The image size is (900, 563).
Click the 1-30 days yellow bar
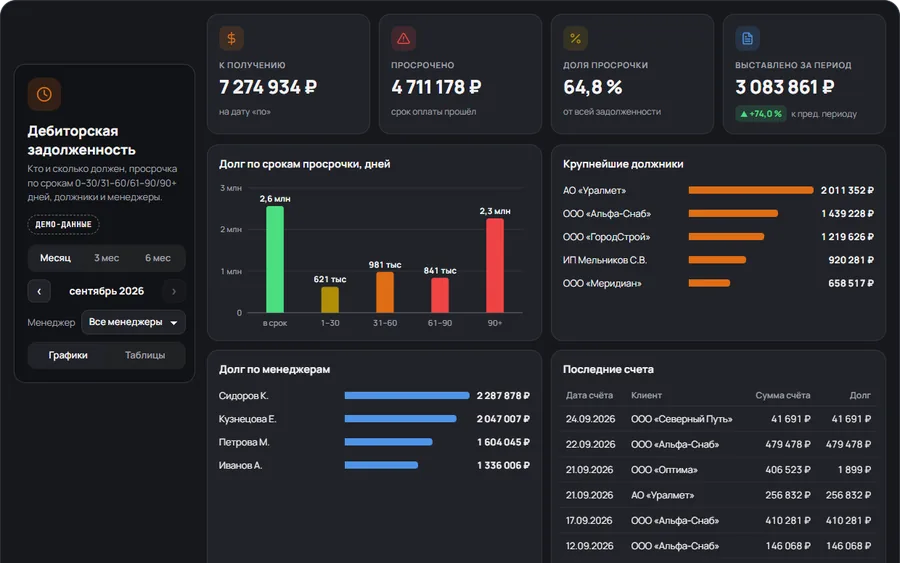tap(330, 300)
